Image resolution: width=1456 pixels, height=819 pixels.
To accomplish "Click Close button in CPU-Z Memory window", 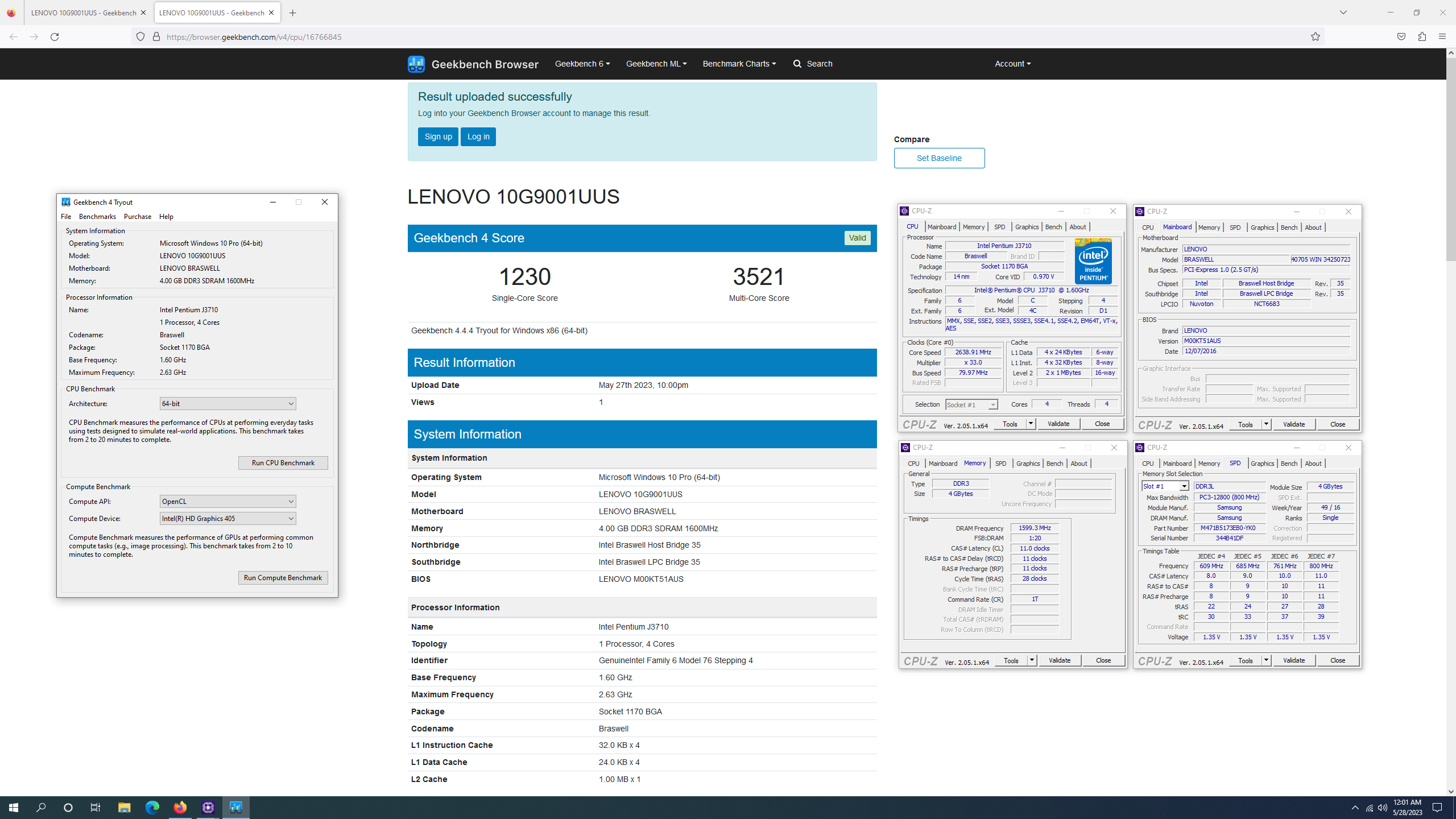I will (x=1103, y=660).
